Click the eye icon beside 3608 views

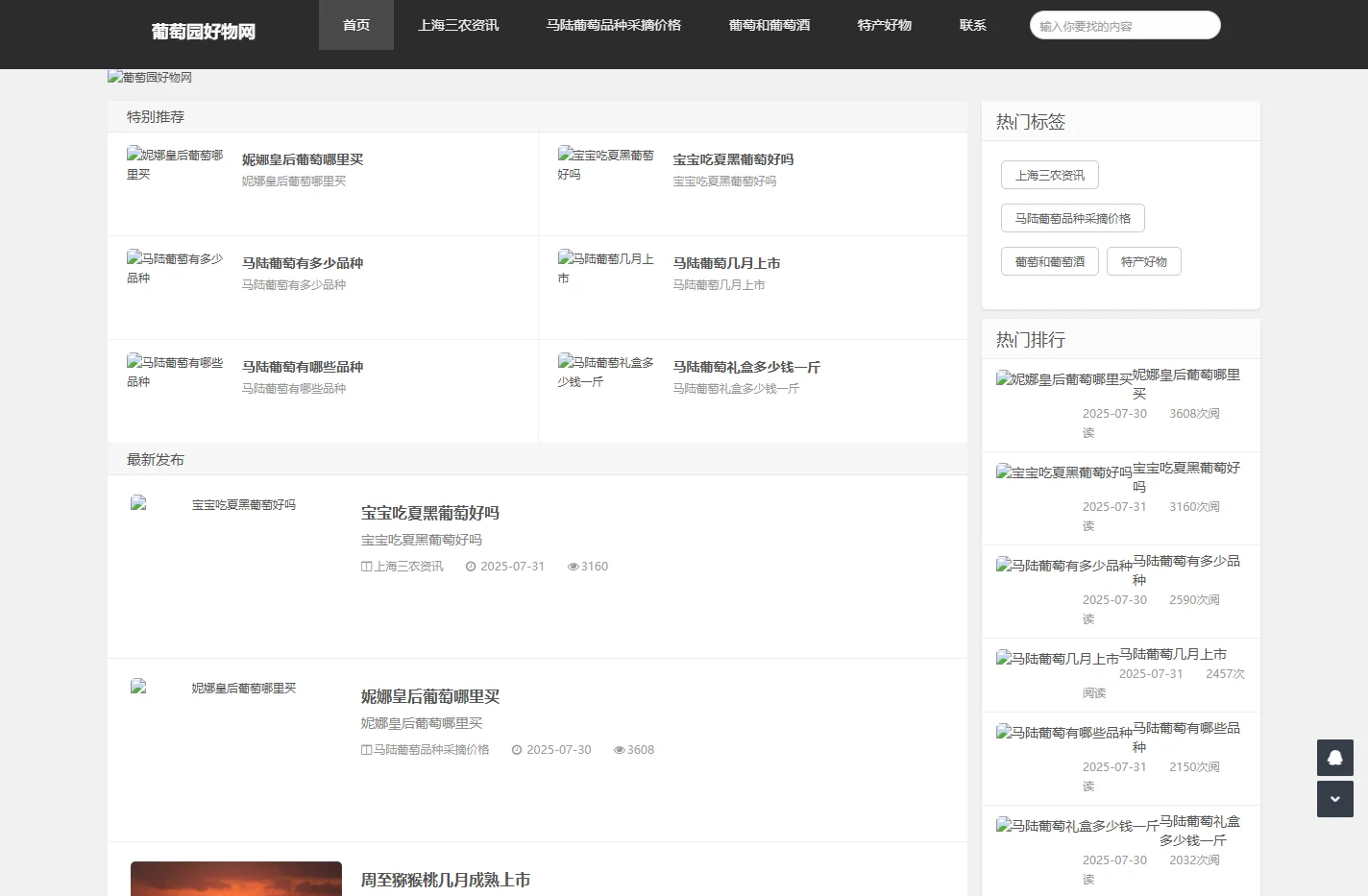coord(620,750)
